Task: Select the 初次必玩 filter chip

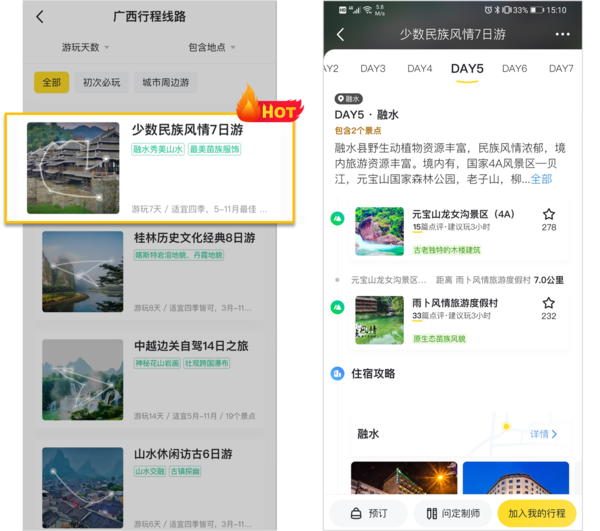Action: [x=100, y=82]
